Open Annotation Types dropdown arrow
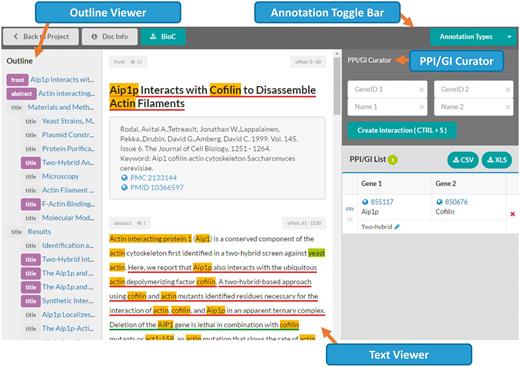This screenshot has height=367, width=520. [x=509, y=37]
